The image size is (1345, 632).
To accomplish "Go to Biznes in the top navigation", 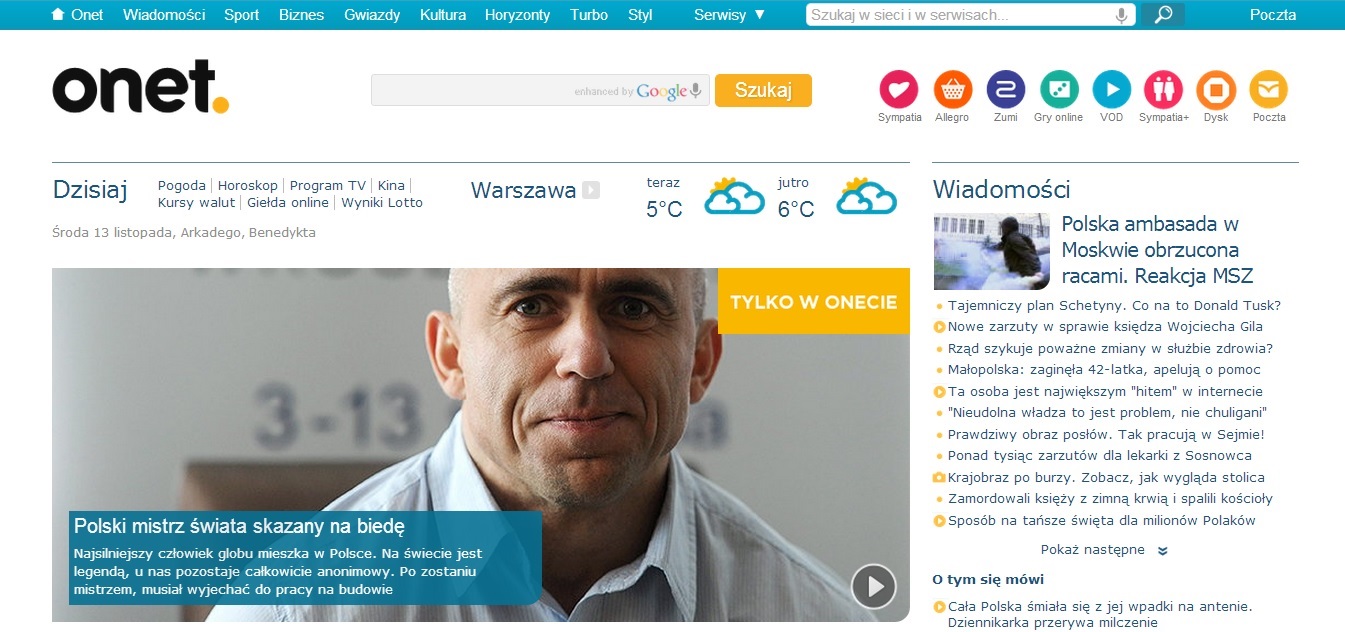I will pos(301,15).
